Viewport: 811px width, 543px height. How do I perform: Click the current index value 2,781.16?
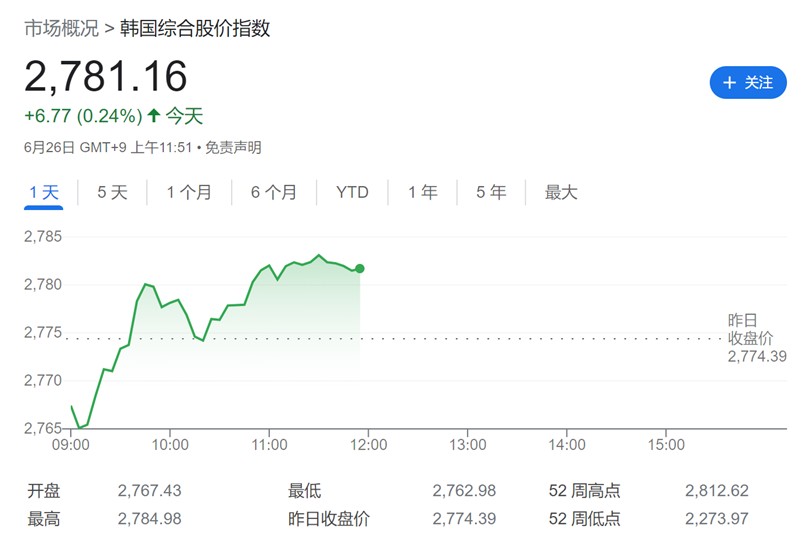pyautogui.click(x=106, y=77)
